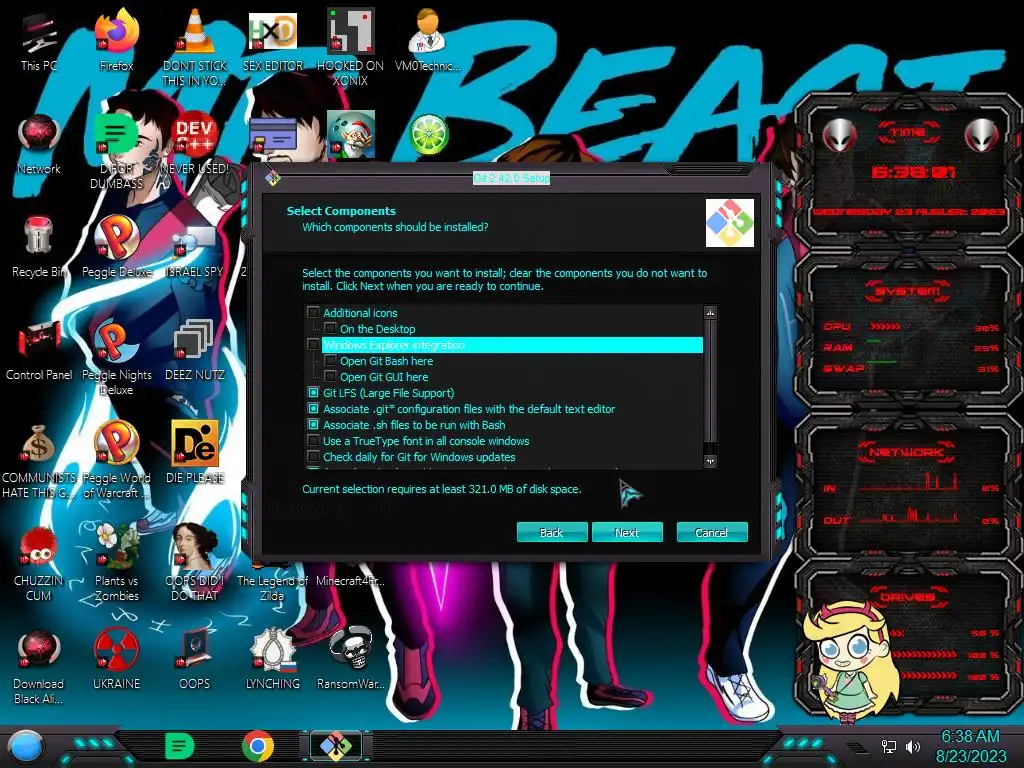
Task: Uncheck Associate .sh files with Bash
Action: tap(313, 424)
